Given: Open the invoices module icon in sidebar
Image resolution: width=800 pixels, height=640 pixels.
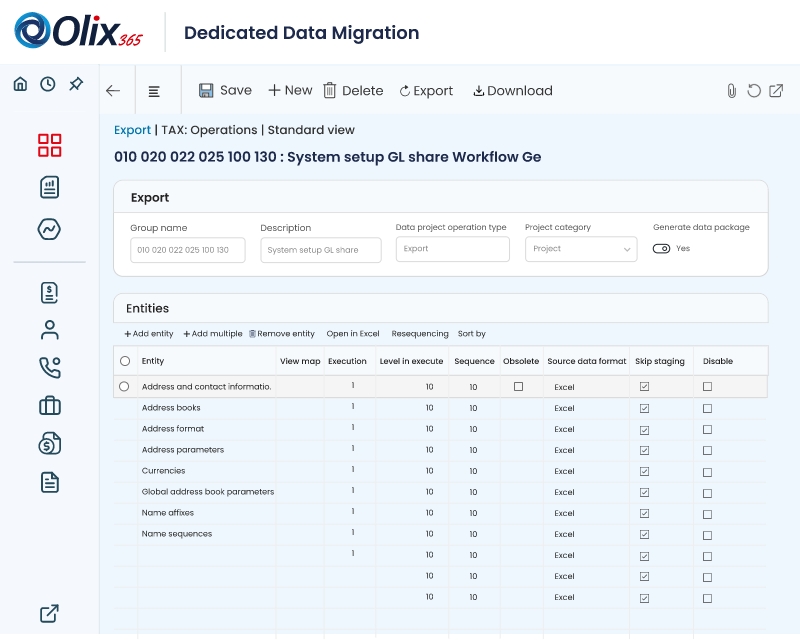Looking at the screenshot, I should 48,292.
